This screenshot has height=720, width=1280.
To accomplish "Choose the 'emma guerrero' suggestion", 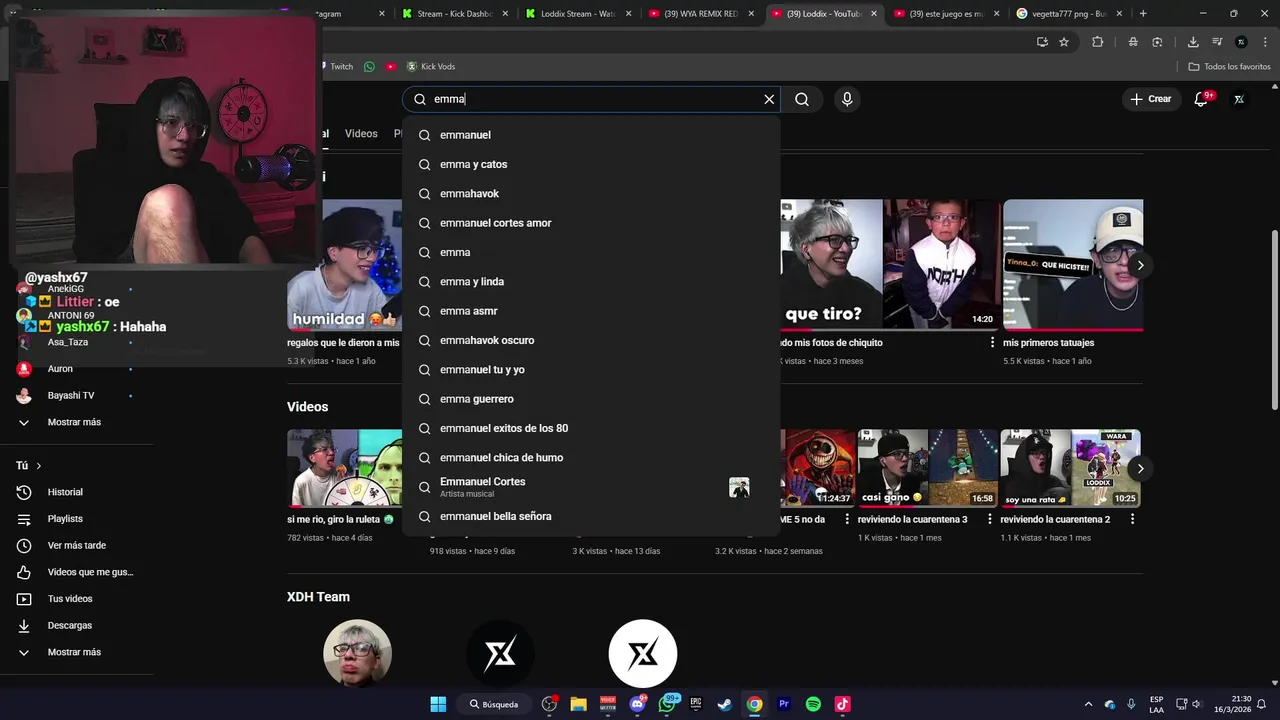I will tap(591, 399).
